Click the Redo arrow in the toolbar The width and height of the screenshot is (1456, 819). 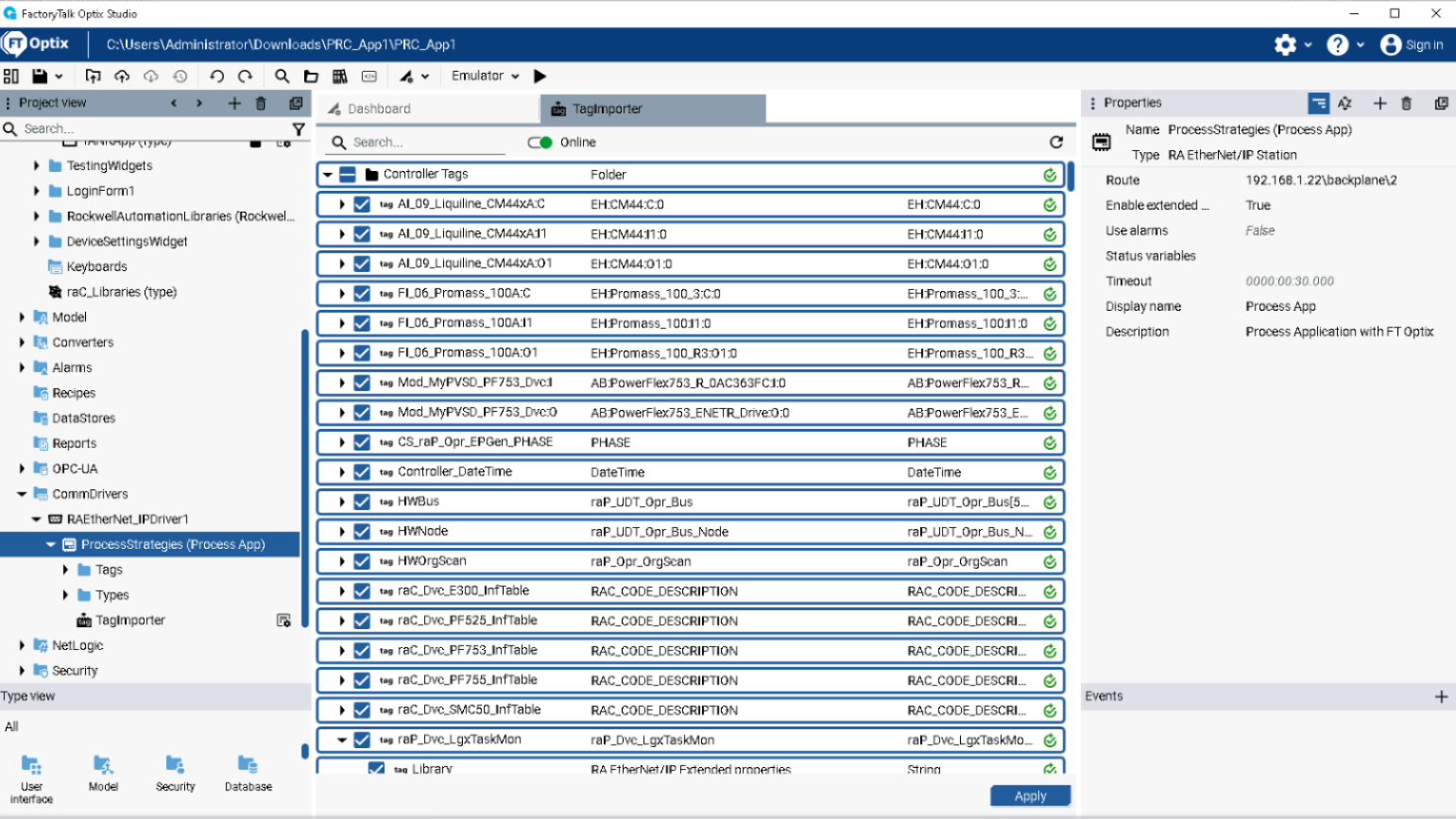tap(246, 77)
